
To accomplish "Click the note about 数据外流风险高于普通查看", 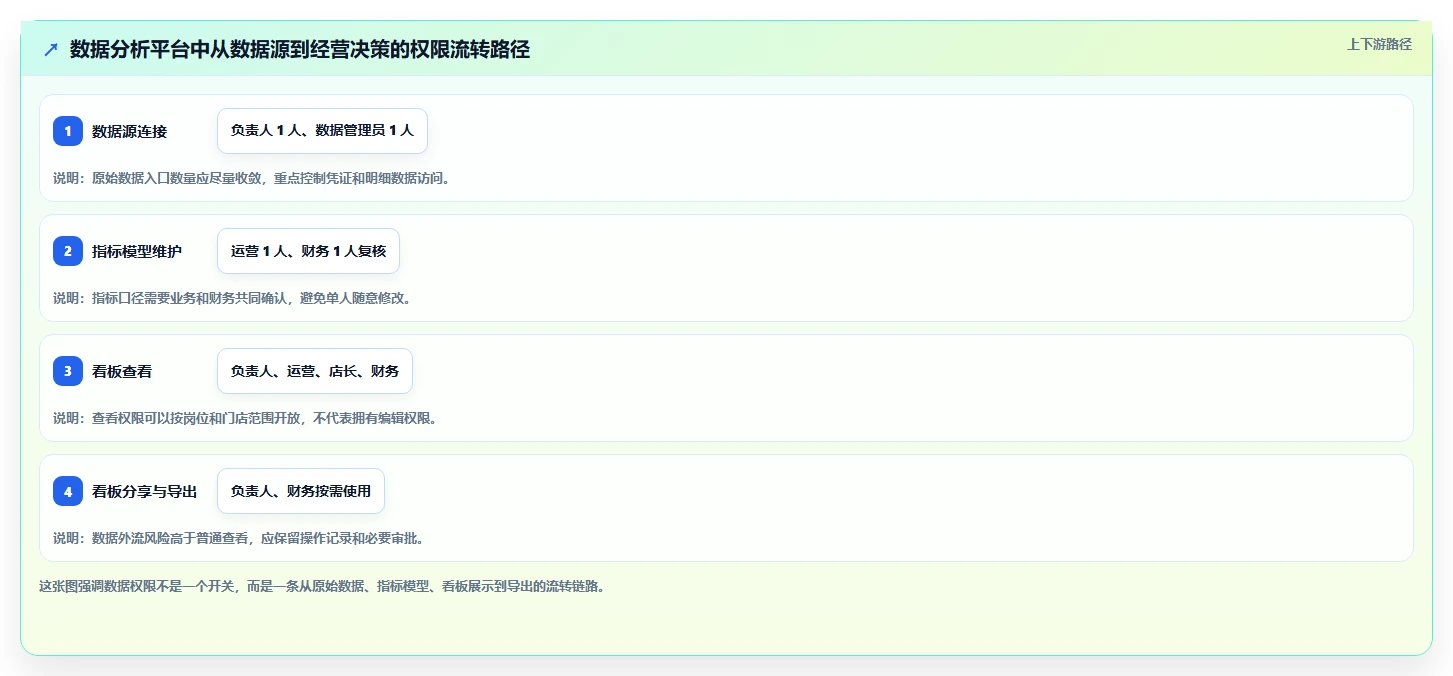I will click(x=239, y=538).
